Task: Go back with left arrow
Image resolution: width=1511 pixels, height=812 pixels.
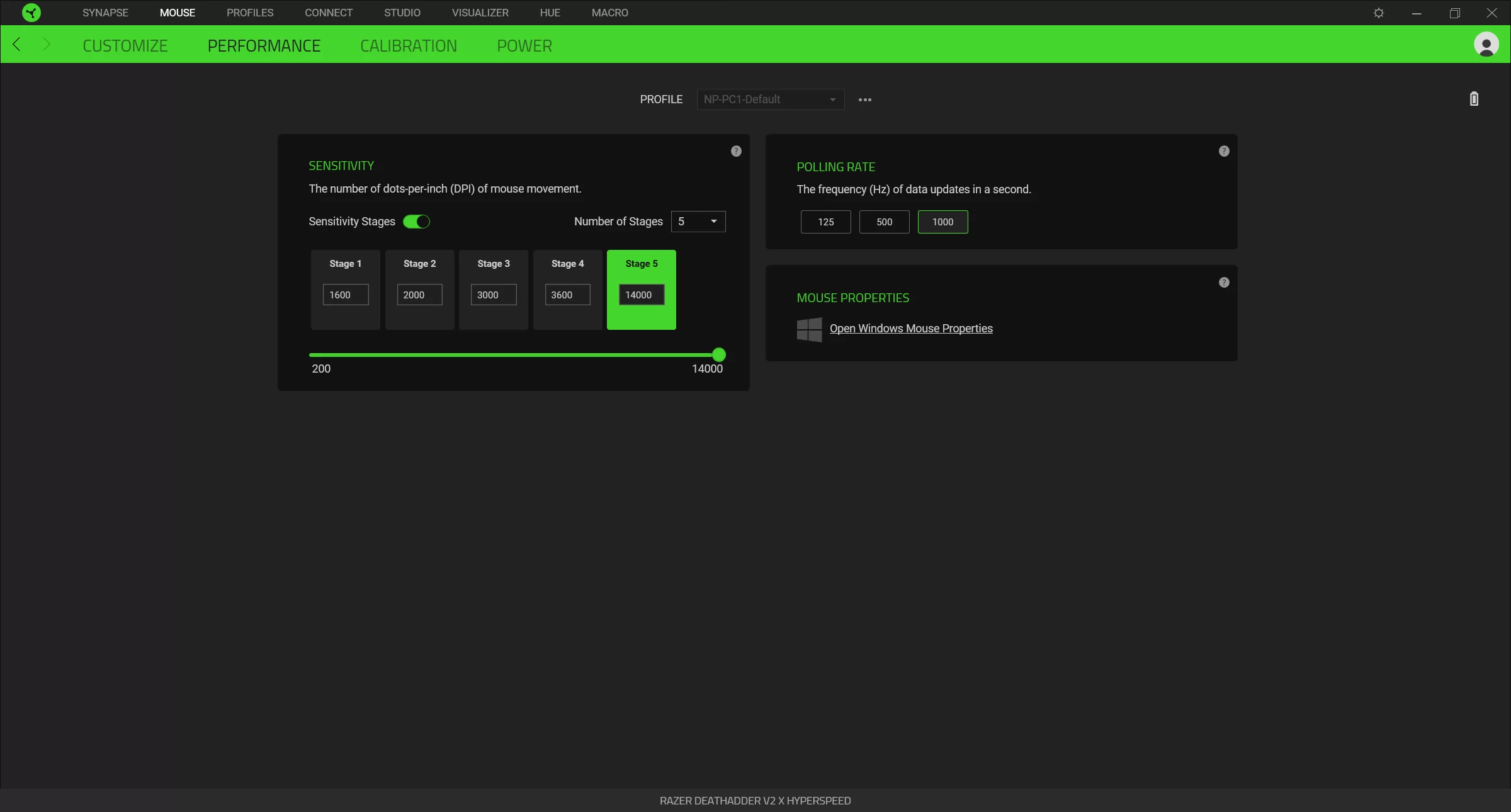Action: [x=17, y=44]
